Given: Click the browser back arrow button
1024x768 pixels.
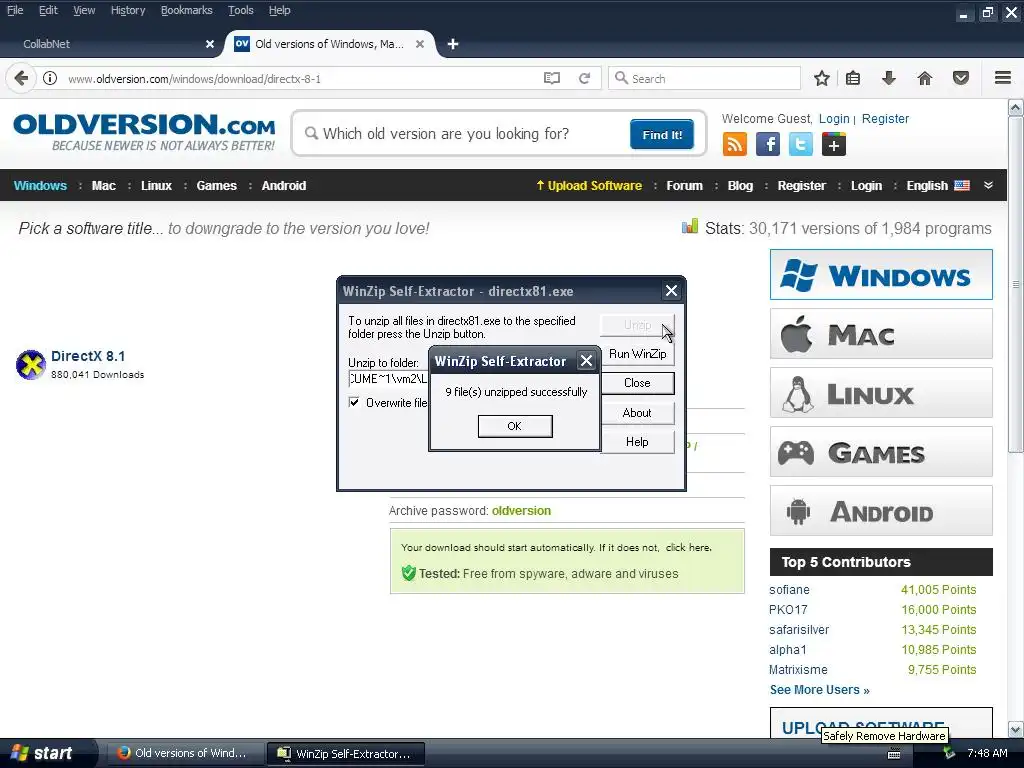Looking at the screenshot, I should coord(21,78).
